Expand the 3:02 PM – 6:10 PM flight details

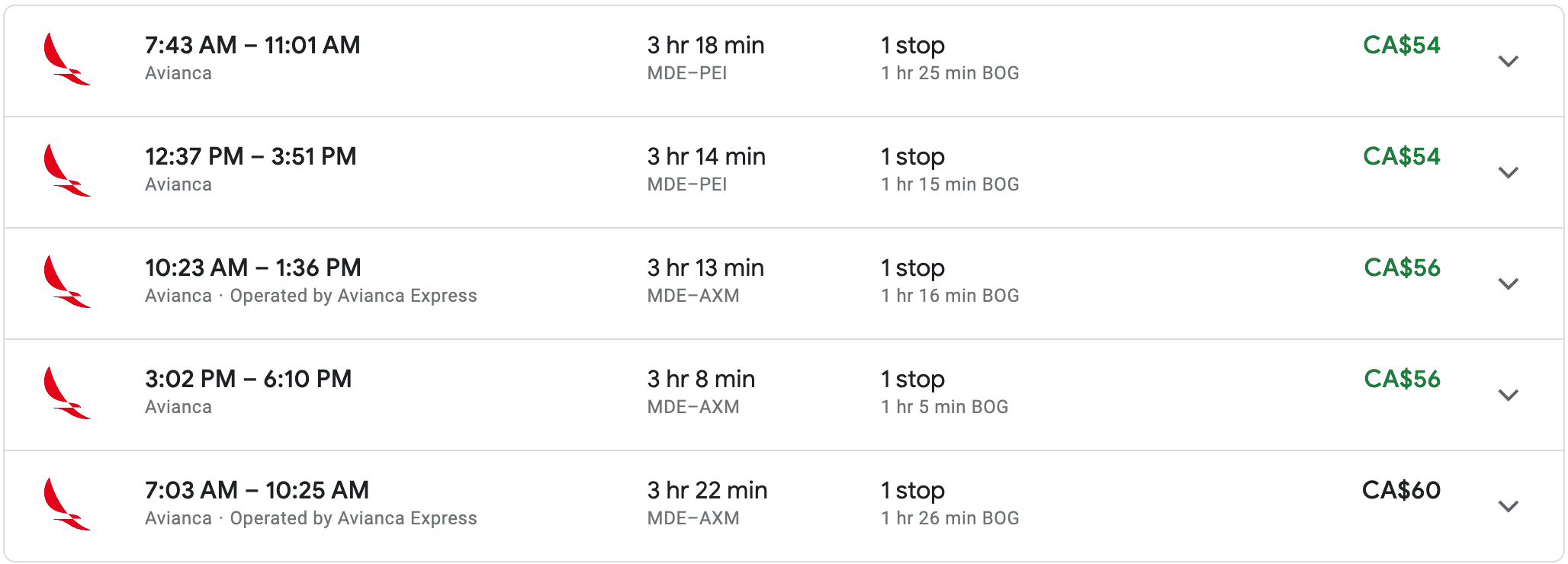point(1508,395)
